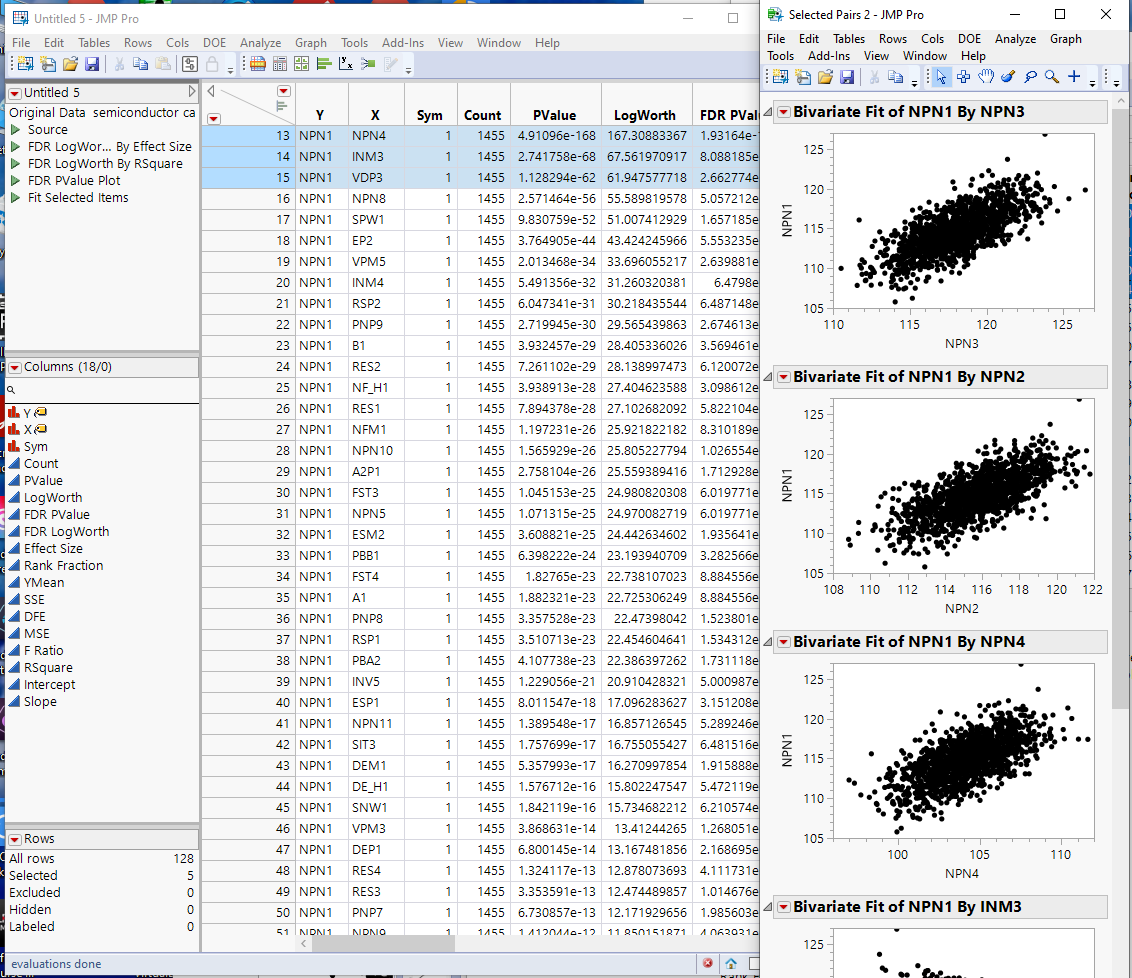Click the column filter search field

click(x=100, y=390)
